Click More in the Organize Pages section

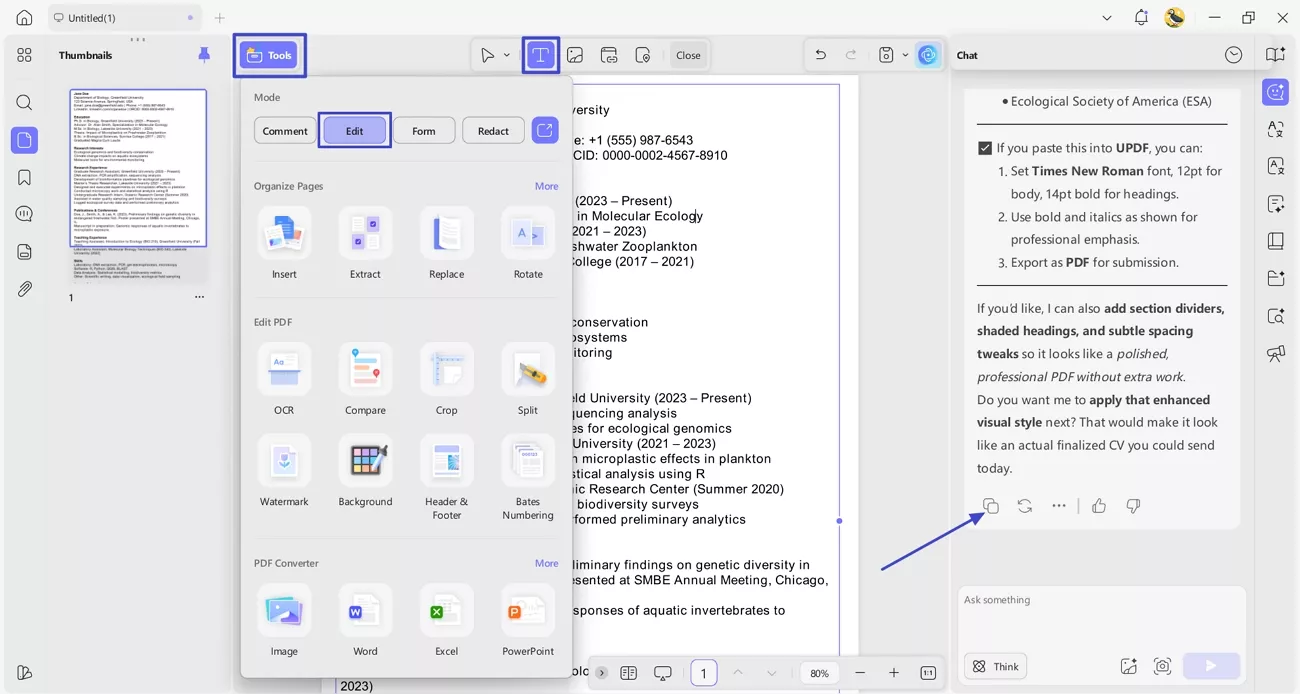tap(546, 186)
